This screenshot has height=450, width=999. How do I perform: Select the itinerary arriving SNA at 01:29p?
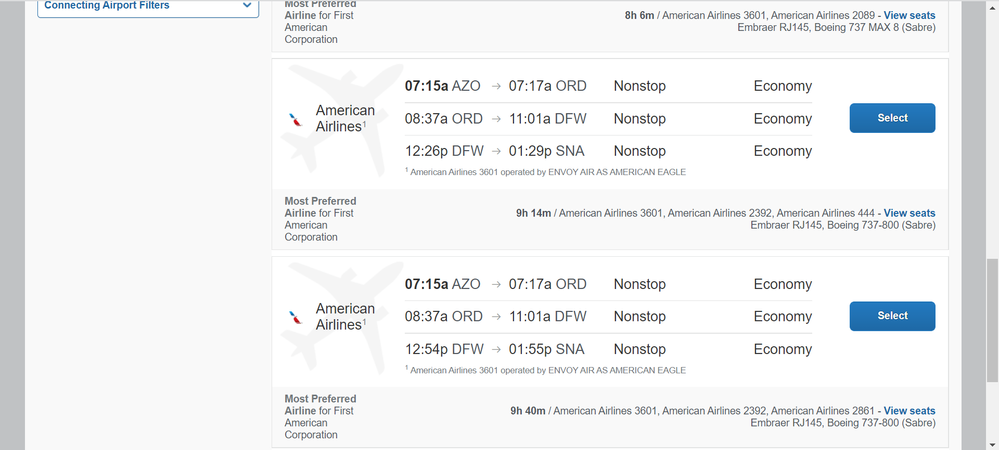(x=892, y=118)
